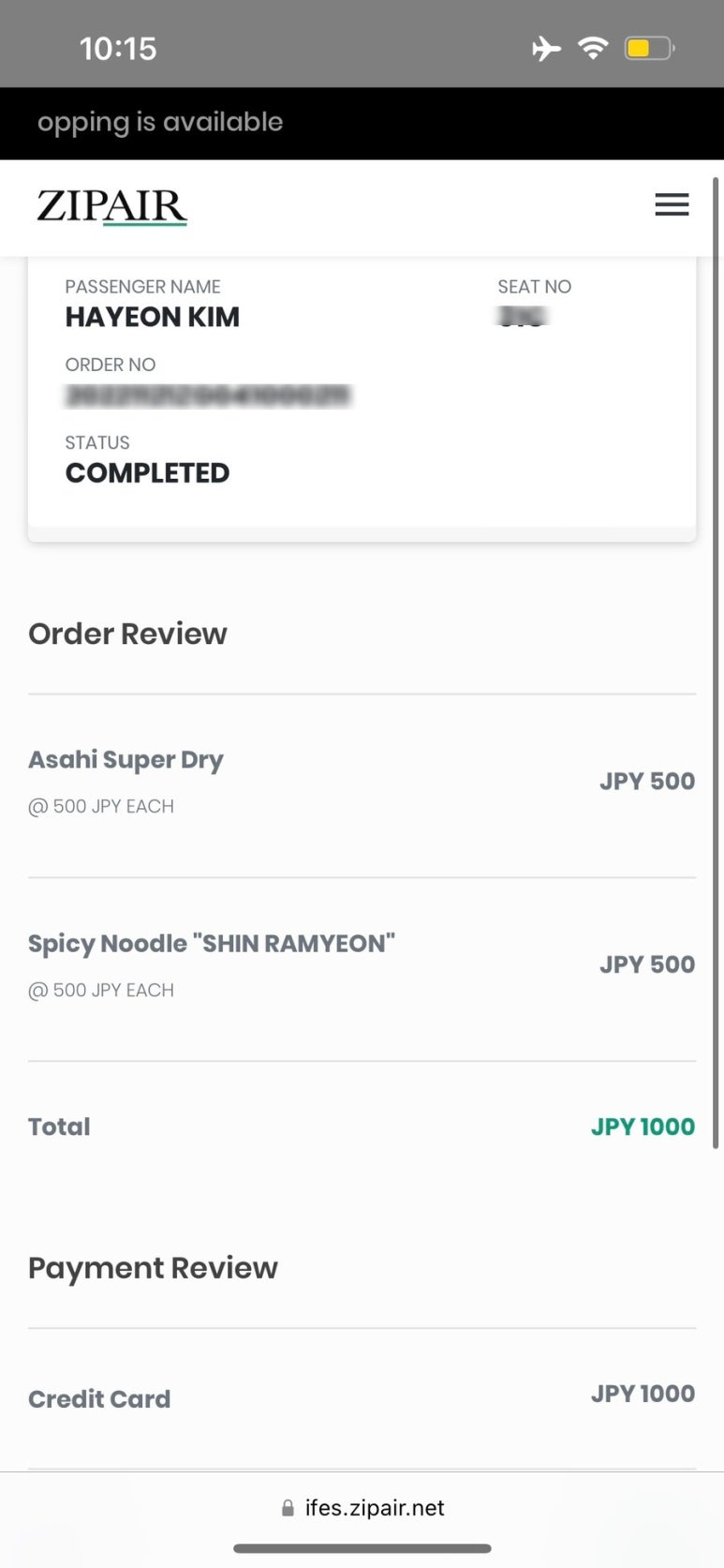Tap the battery indicator icon
The width and height of the screenshot is (724, 1568).
pos(649,48)
